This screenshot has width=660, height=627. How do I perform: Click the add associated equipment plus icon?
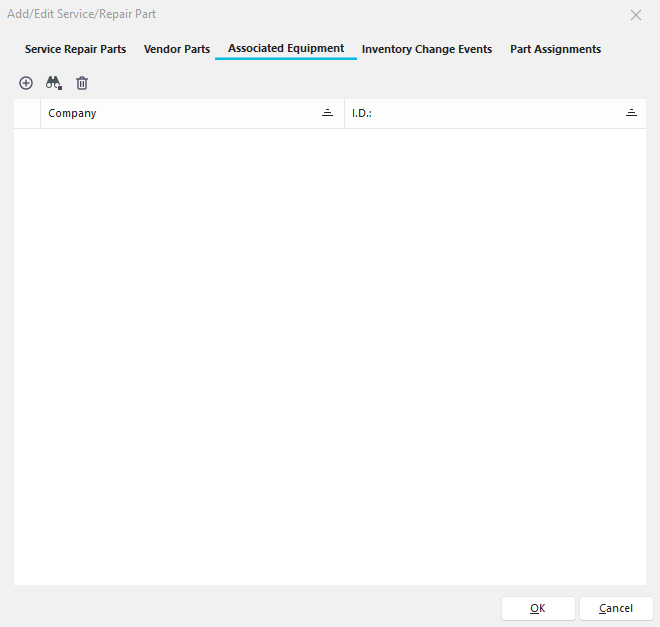(x=26, y=83)
